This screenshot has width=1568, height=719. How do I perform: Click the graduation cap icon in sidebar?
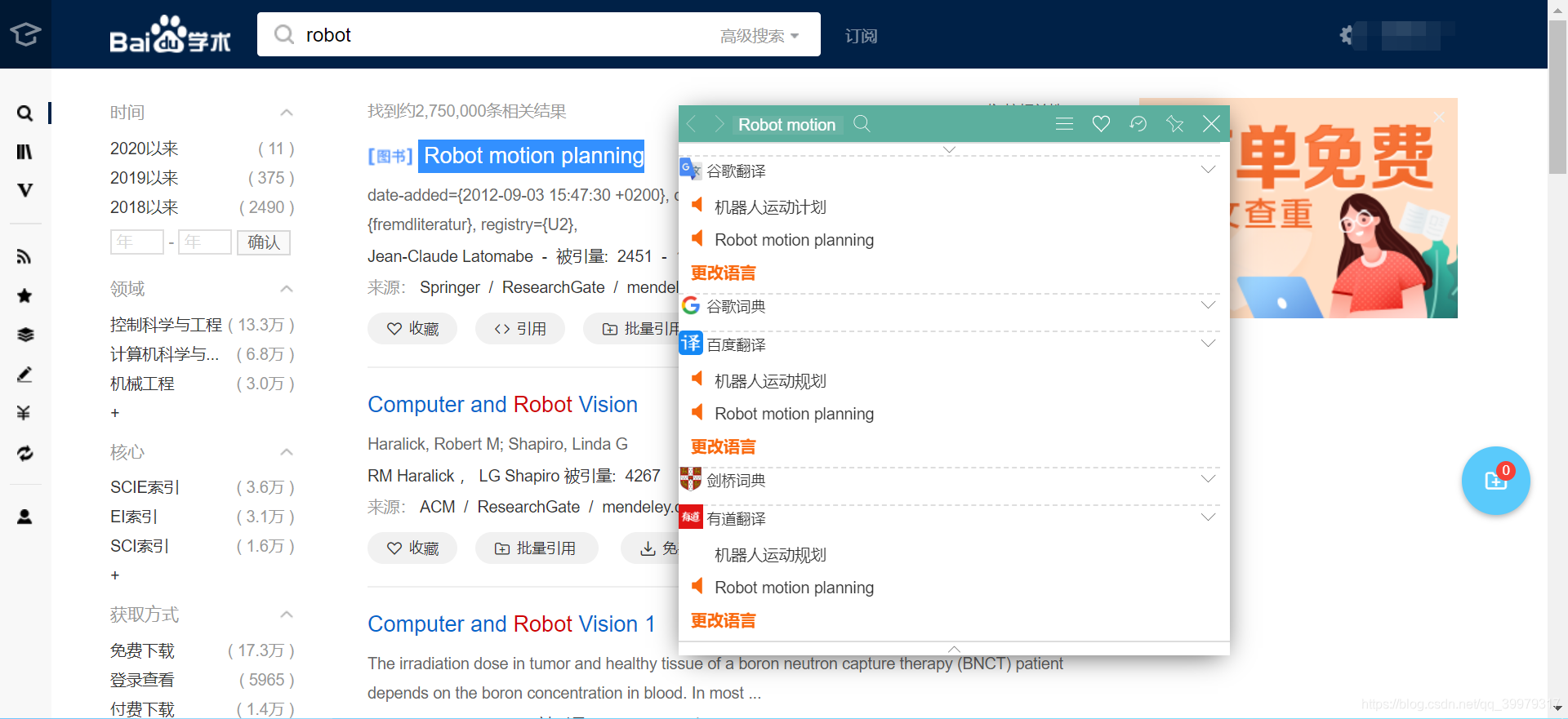25,34
